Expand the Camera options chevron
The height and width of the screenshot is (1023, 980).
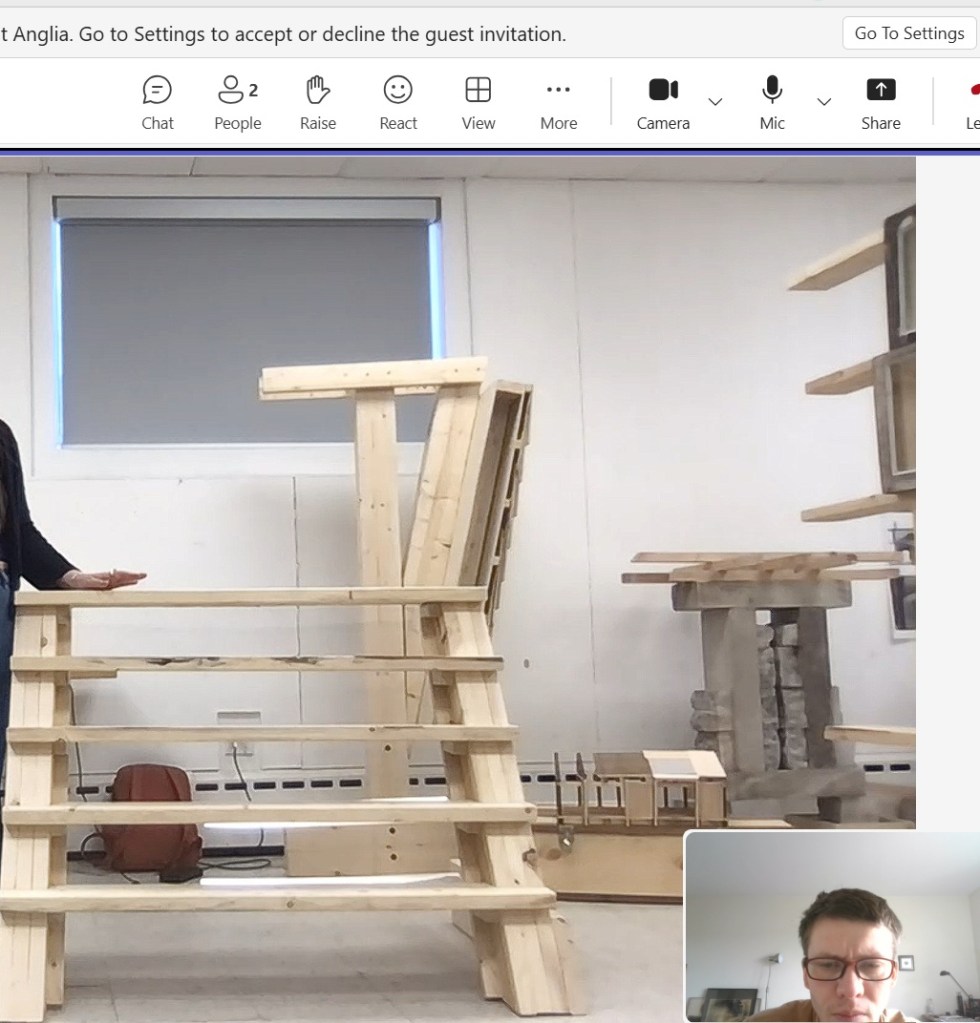click(715, 101)
